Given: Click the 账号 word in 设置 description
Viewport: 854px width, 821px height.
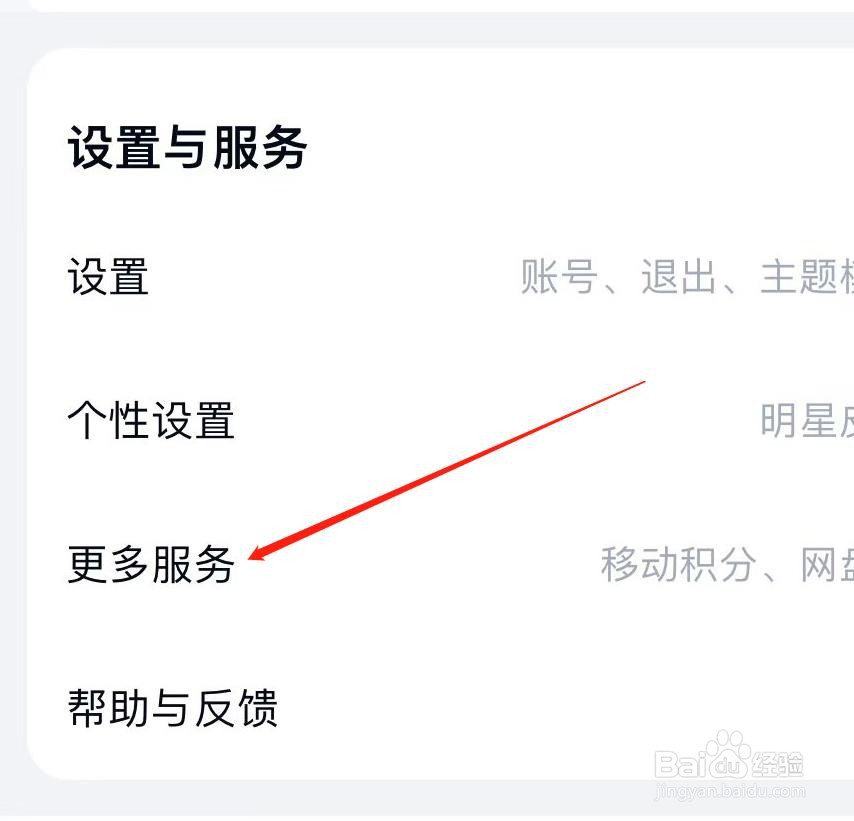Looking at the screenshot, I should 559,277.
